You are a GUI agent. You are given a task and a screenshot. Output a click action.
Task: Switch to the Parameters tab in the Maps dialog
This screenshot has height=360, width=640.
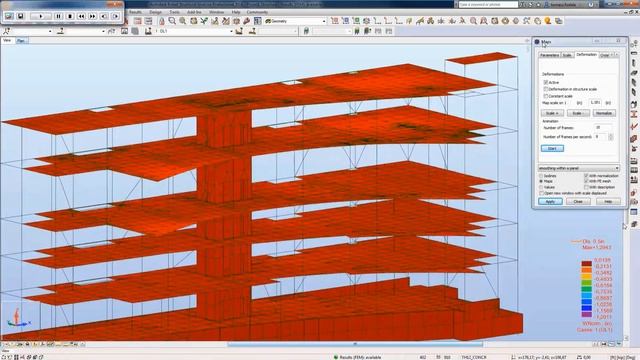(549, 55)
